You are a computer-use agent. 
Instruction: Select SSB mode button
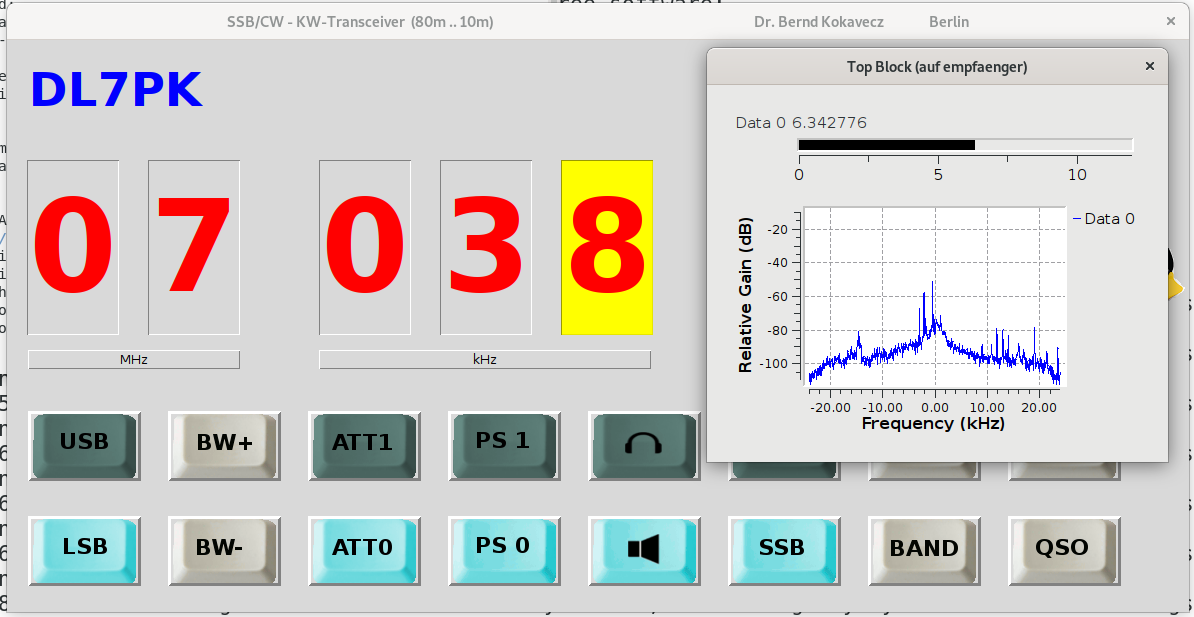782,549
